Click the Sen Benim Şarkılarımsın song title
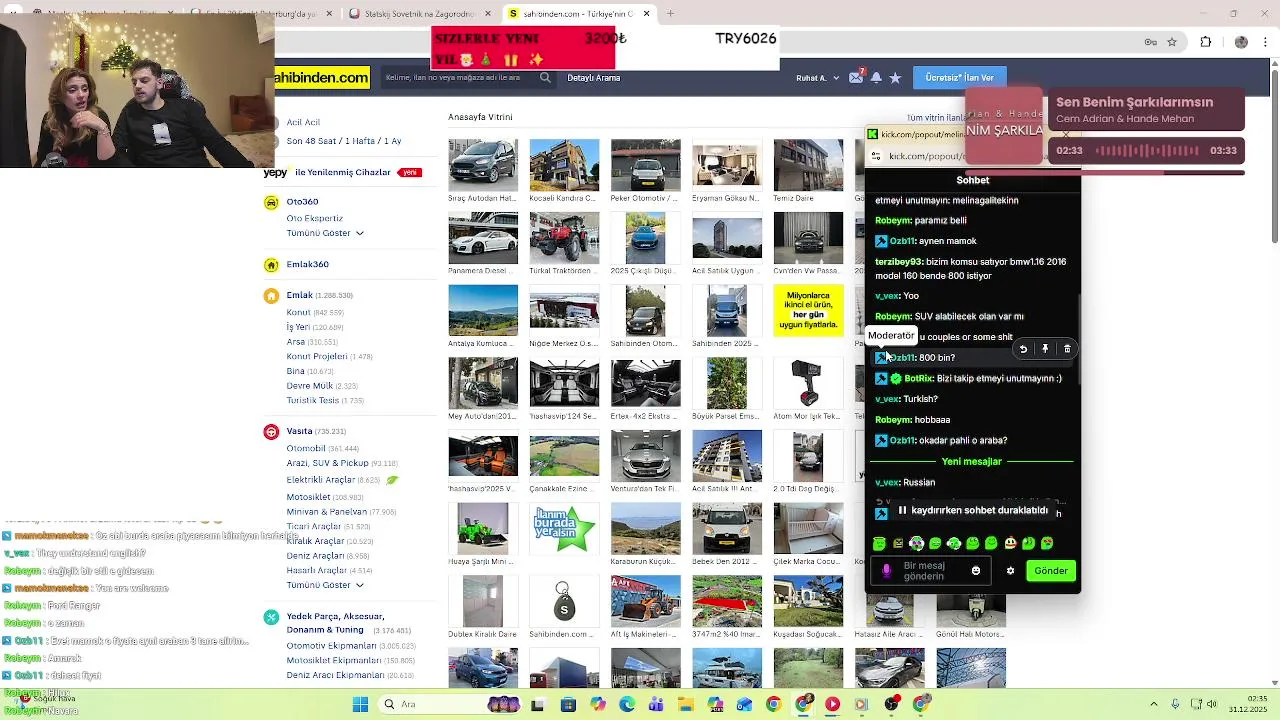Screen dimensions: 1280x720 [x=1134, y=102]
